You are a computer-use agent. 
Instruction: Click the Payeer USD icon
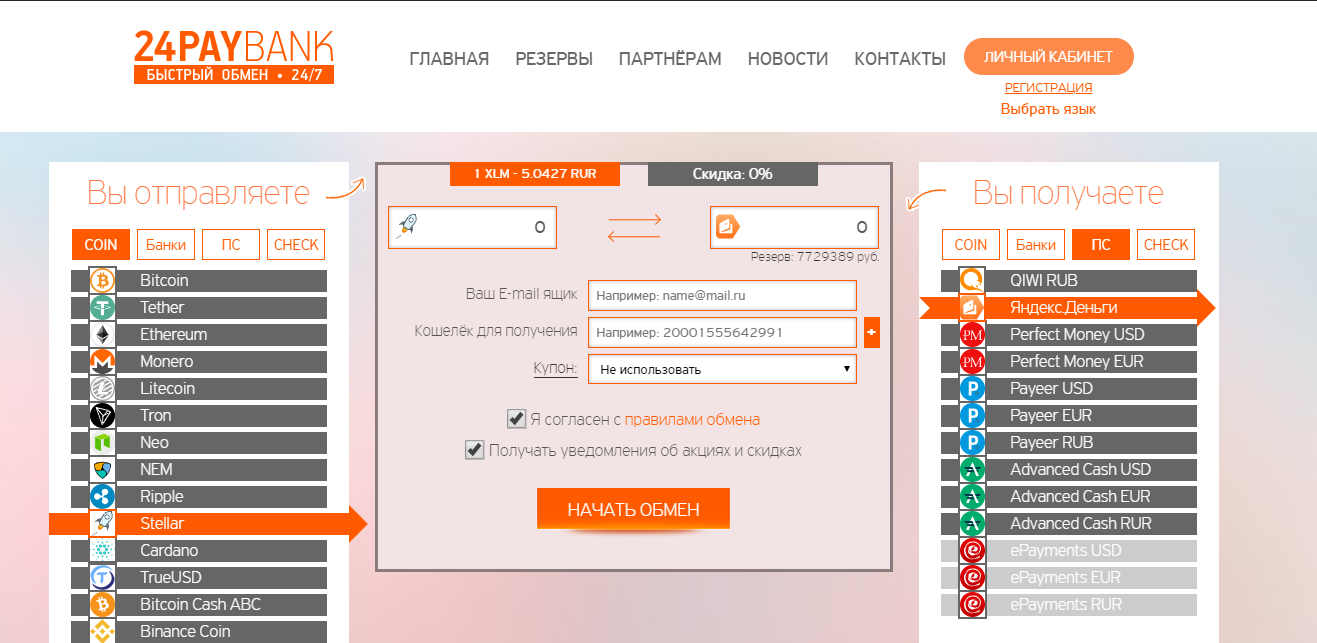click(972, 389)
